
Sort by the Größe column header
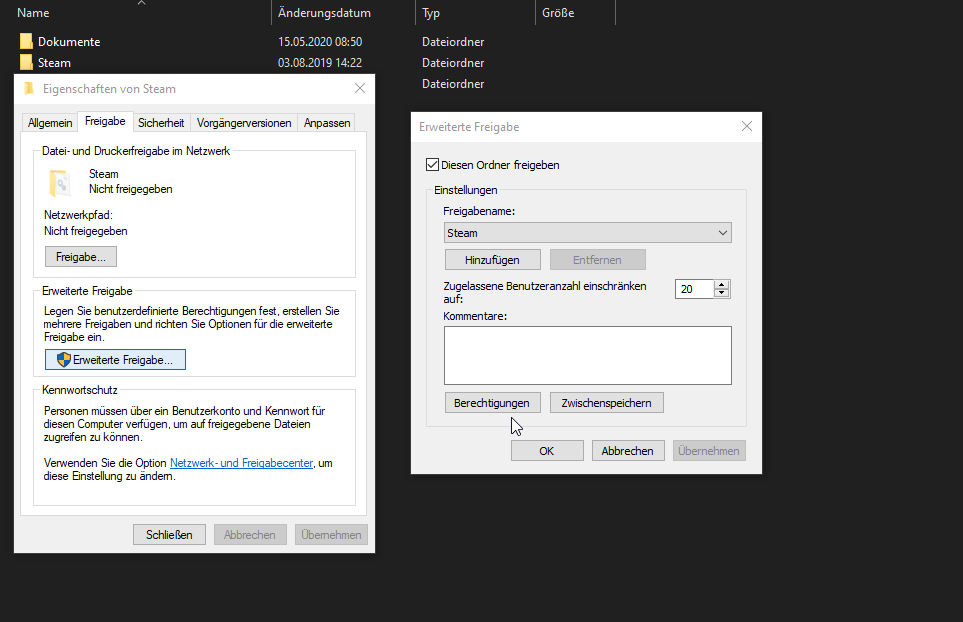pyautogui.click(x=558, y=12)
